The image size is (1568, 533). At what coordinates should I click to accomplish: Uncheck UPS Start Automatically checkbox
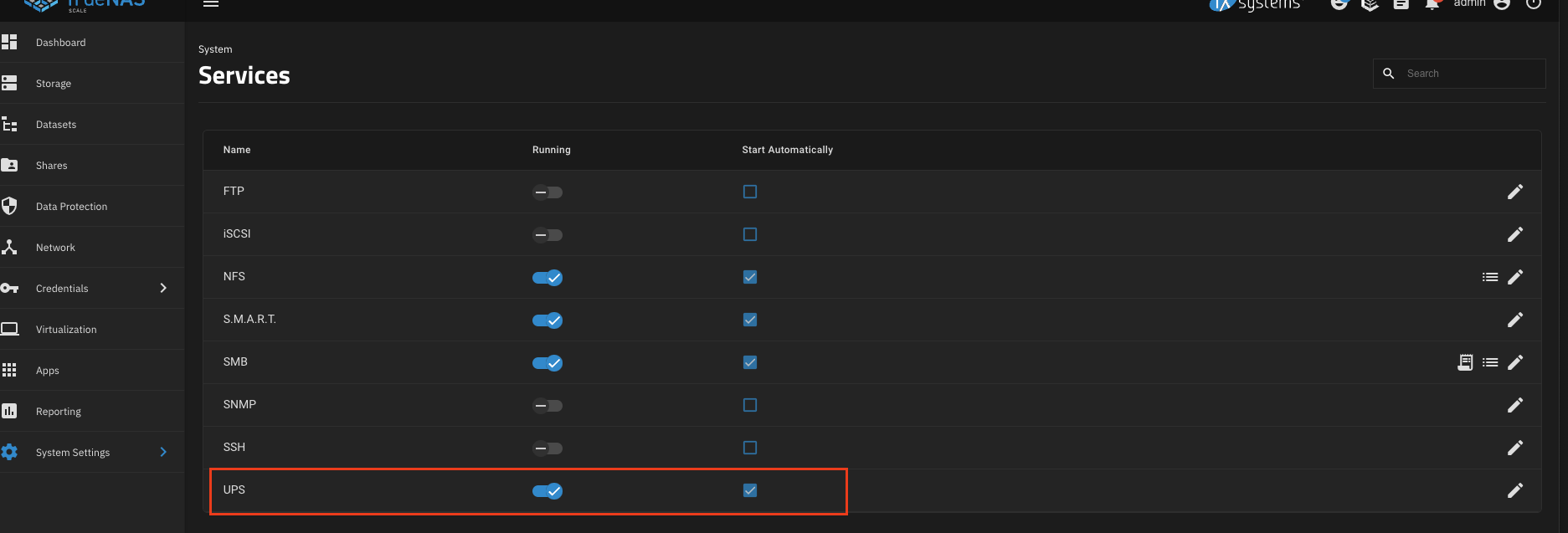coord(750,490)
